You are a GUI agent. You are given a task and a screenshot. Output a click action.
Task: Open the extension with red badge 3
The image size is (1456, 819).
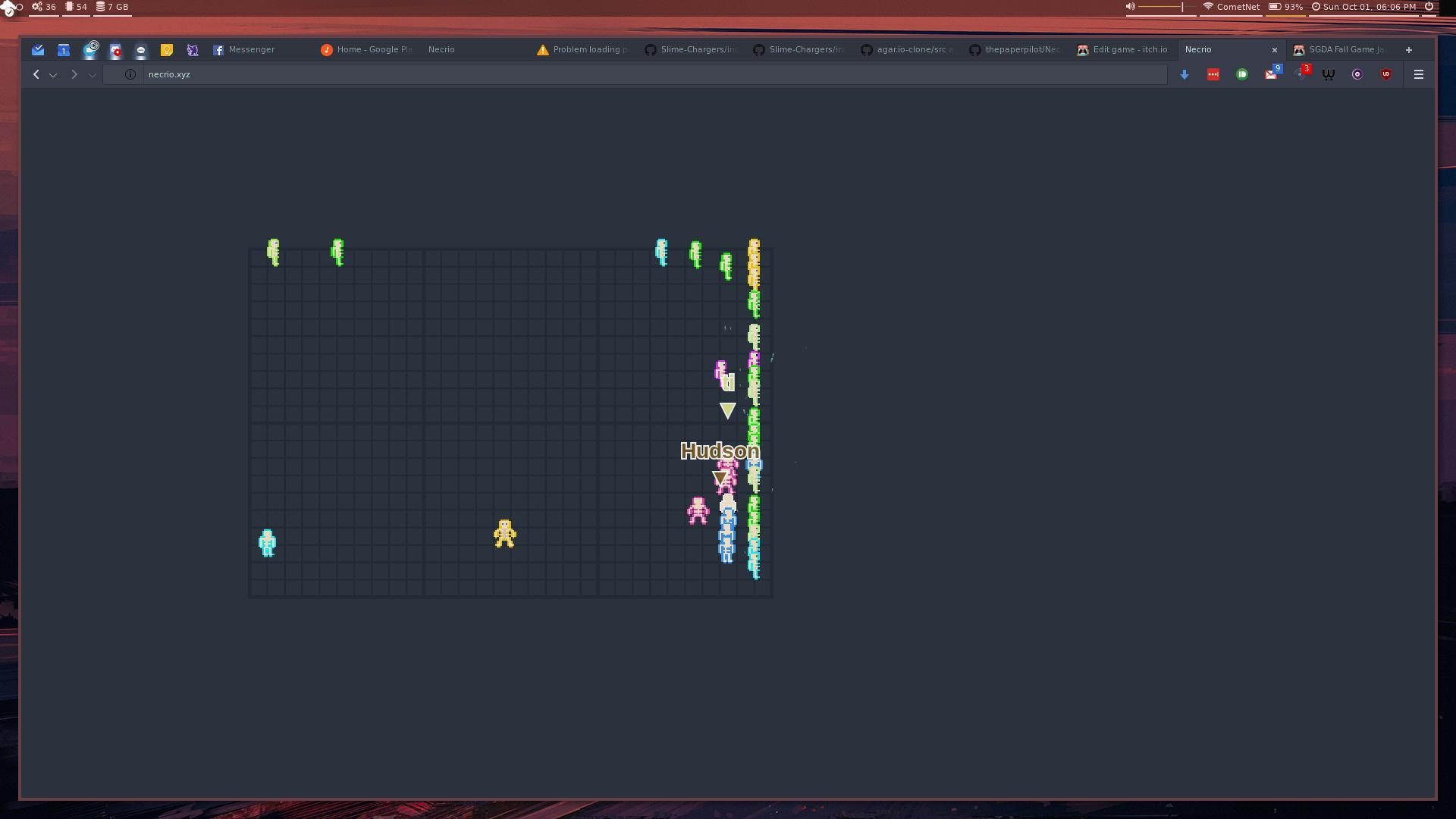tap(1302, 73)
